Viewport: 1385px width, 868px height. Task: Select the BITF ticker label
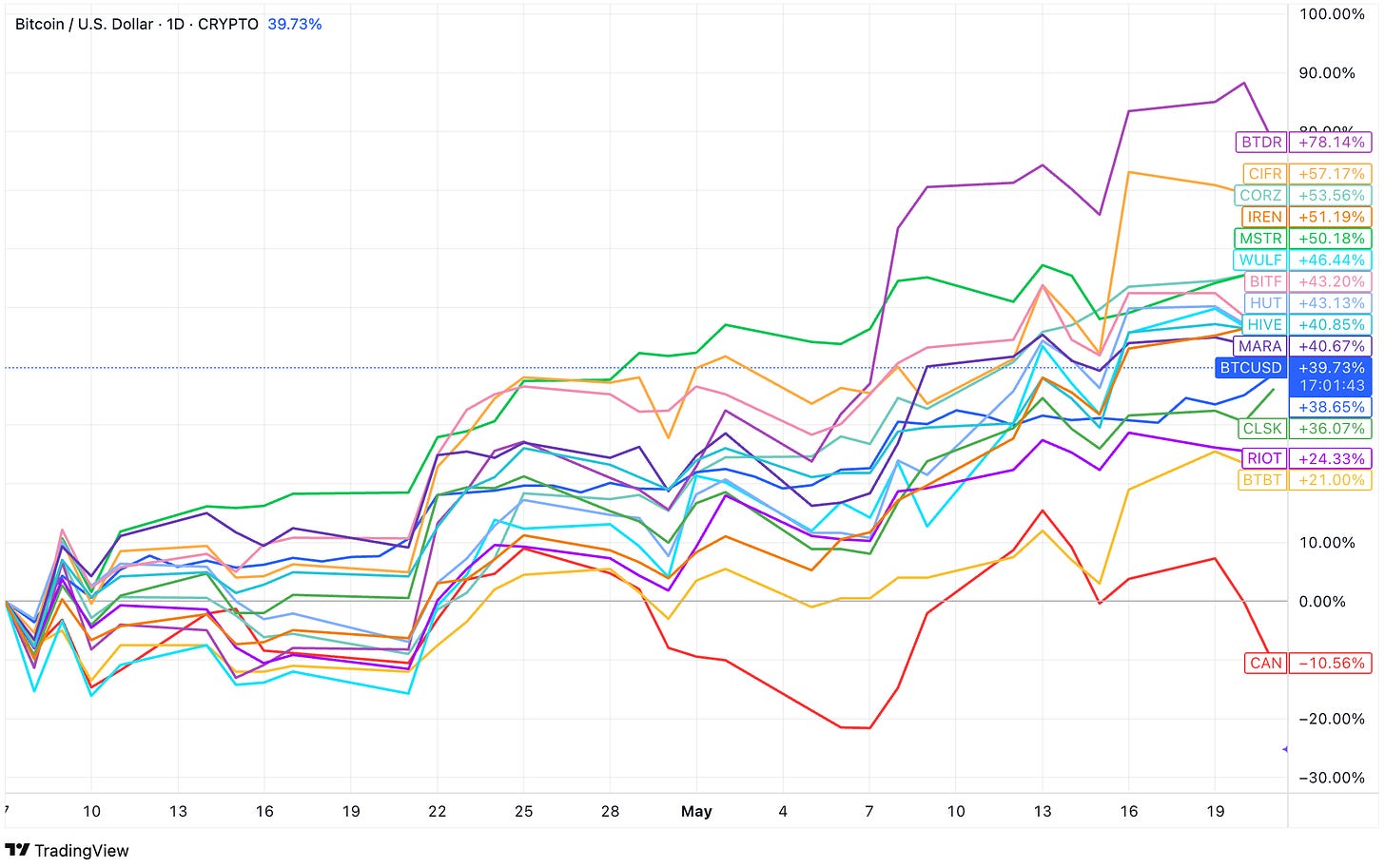pyautogui.click(x=1265, y=281)
